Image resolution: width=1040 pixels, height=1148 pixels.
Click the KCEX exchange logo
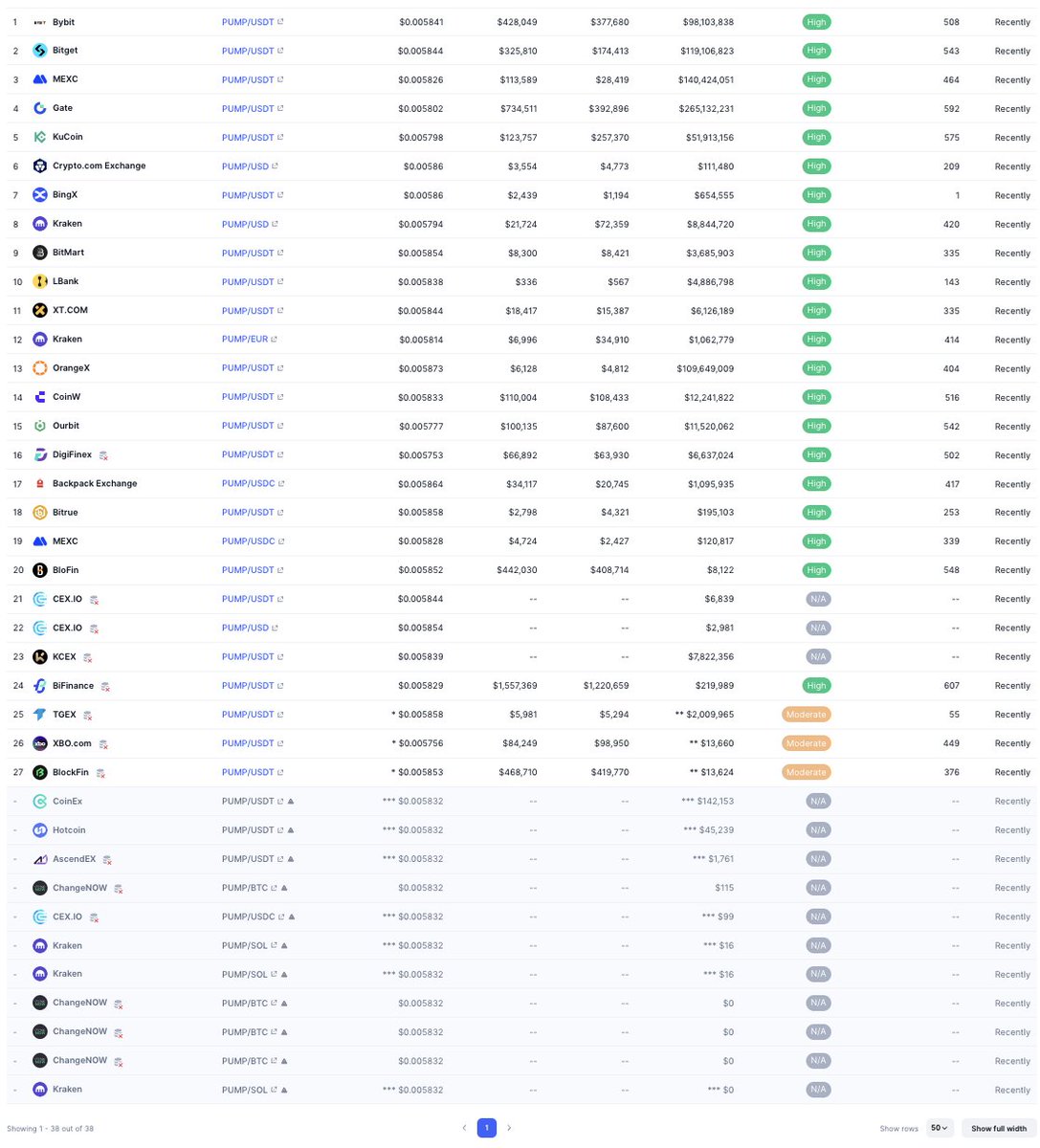point(40,657)
